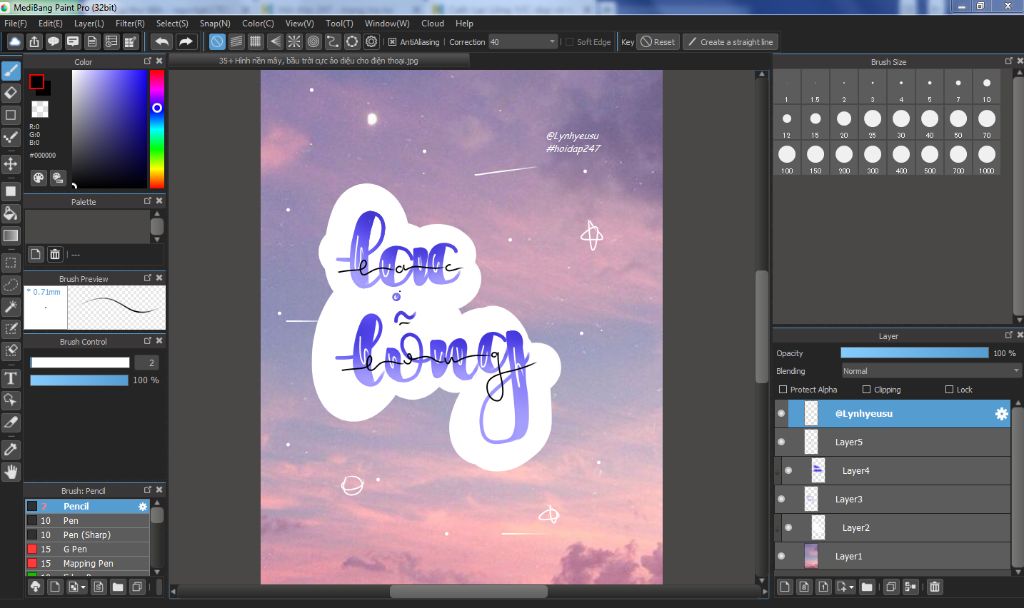Image resolution: width=1024 pixels, height=608 pixels.
Task: Open the Blending mode dropdown
Action: click(930, 371)
